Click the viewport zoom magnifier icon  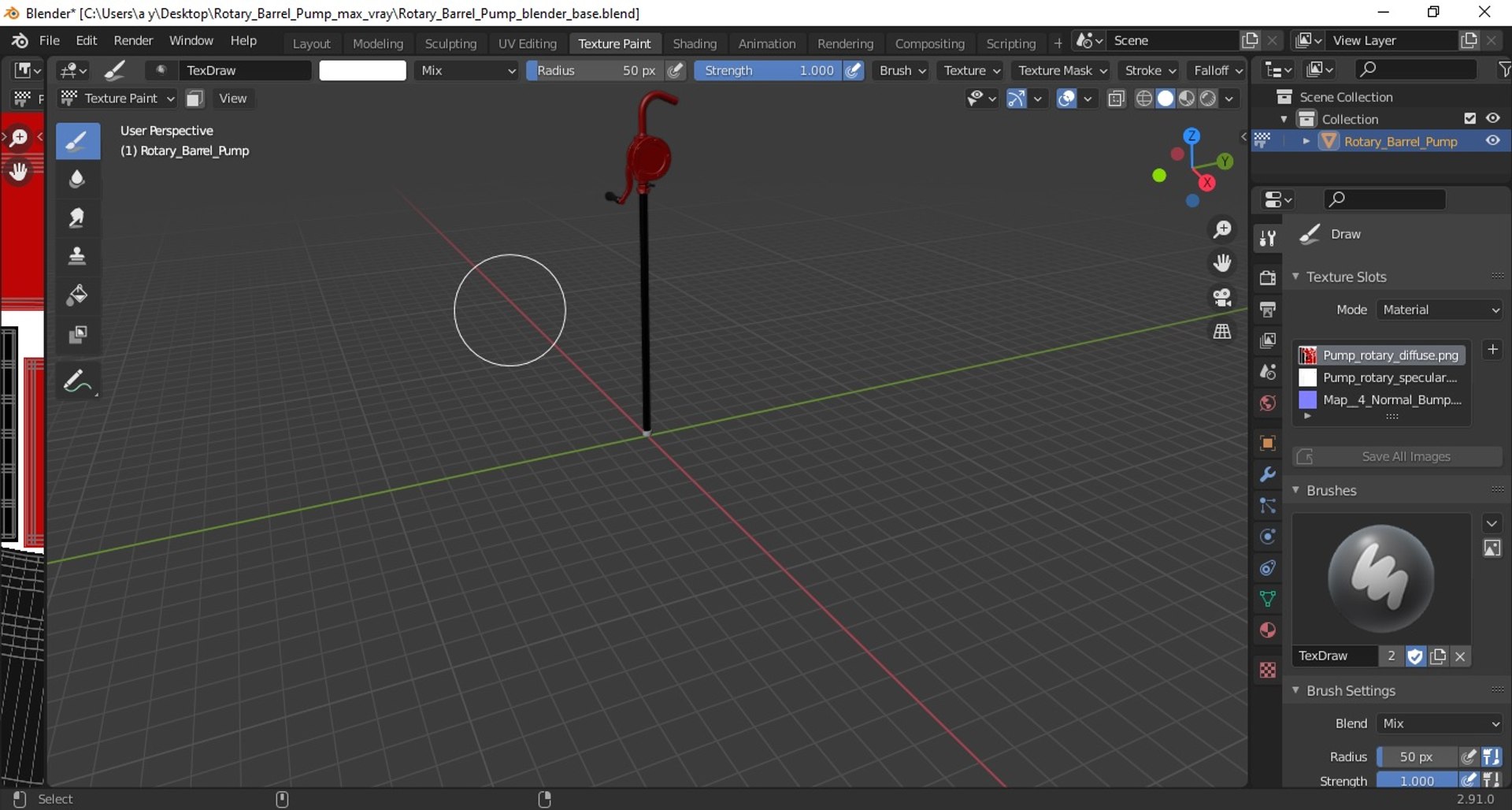click(x=1222, y=229)
